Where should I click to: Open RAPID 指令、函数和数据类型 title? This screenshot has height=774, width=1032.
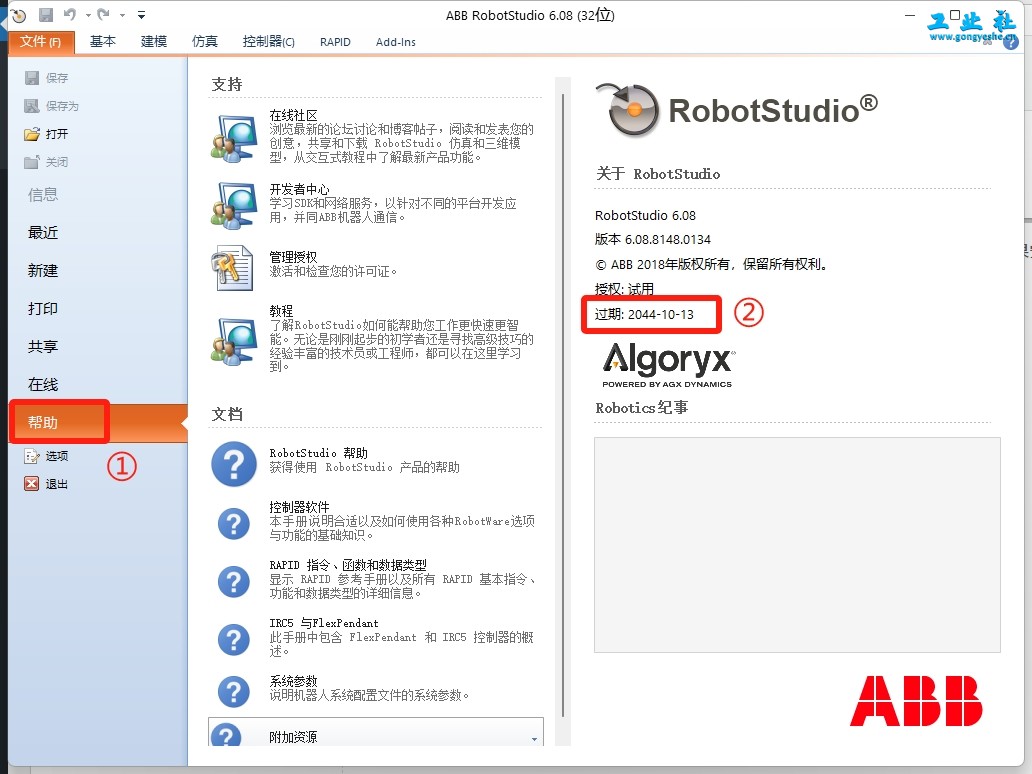[x=348, y=565]
